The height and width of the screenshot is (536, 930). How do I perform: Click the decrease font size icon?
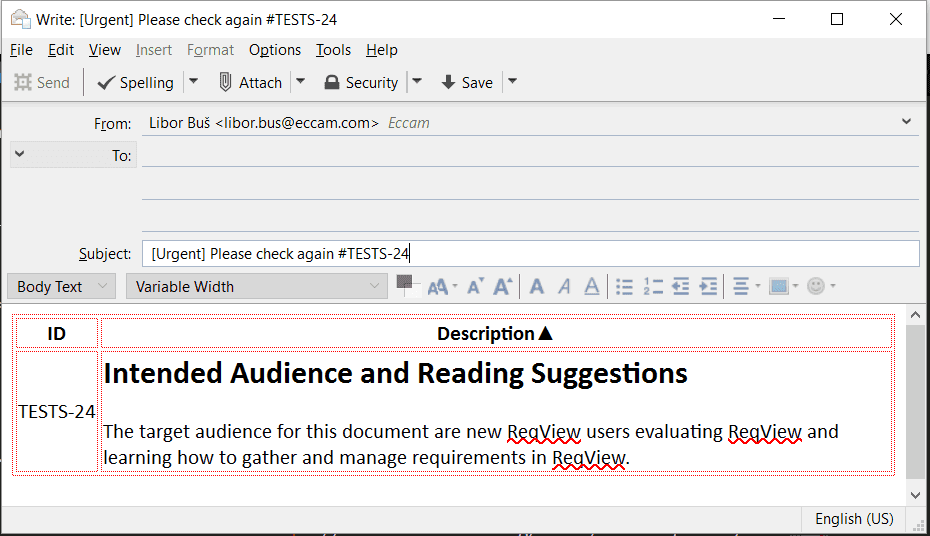coord(475,286)
